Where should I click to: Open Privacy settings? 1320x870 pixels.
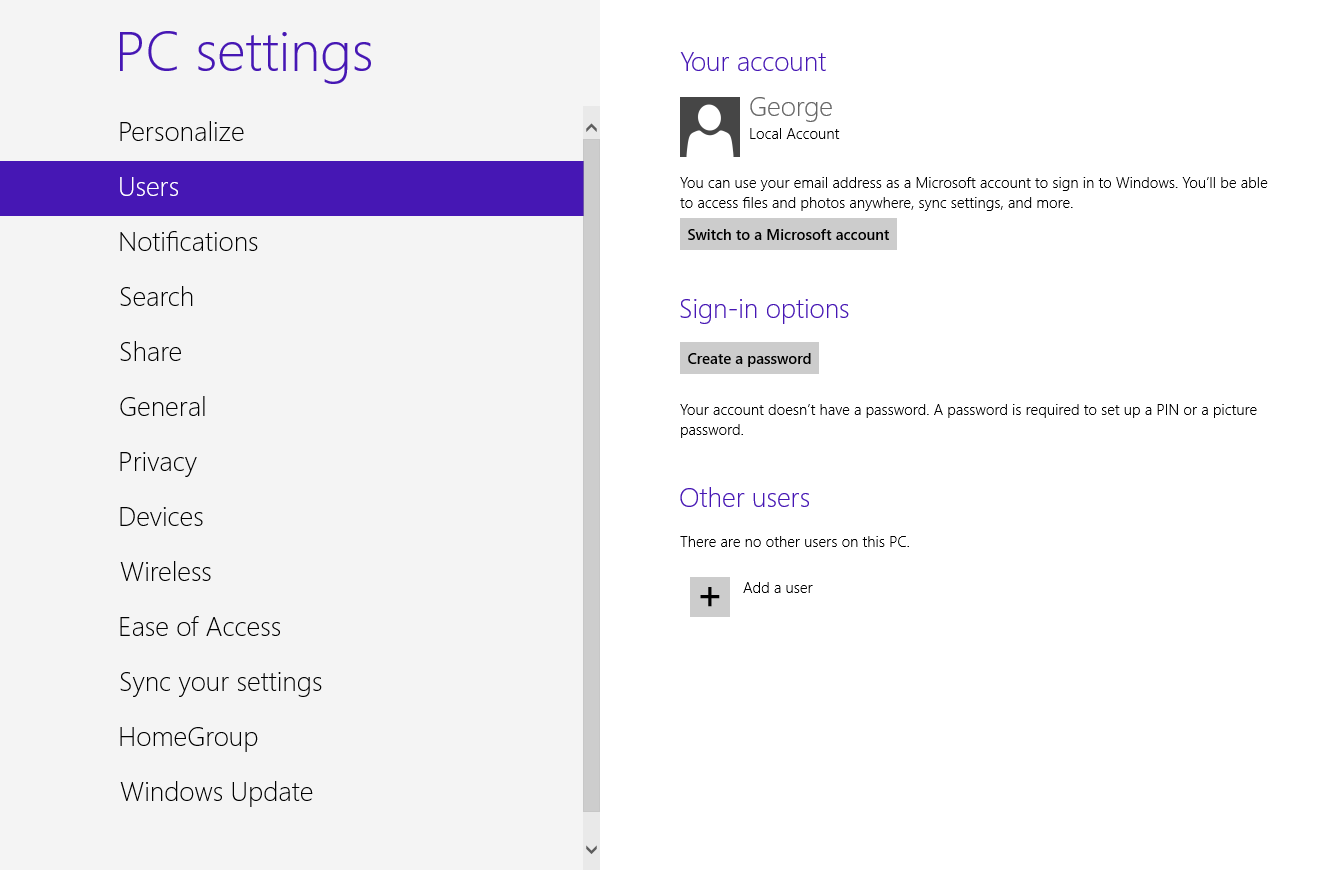click(x=292, y=462)
